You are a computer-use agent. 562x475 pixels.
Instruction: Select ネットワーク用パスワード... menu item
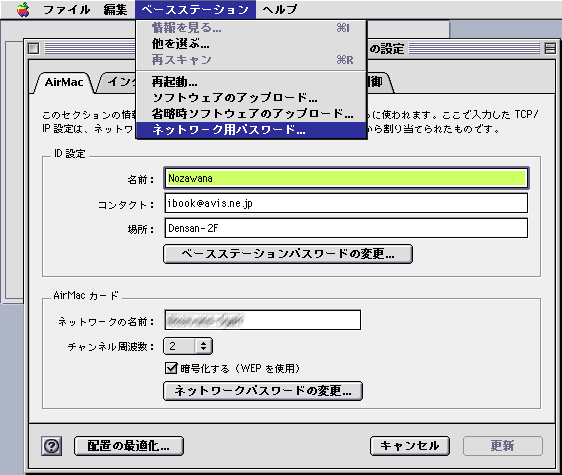coord(251,130)
